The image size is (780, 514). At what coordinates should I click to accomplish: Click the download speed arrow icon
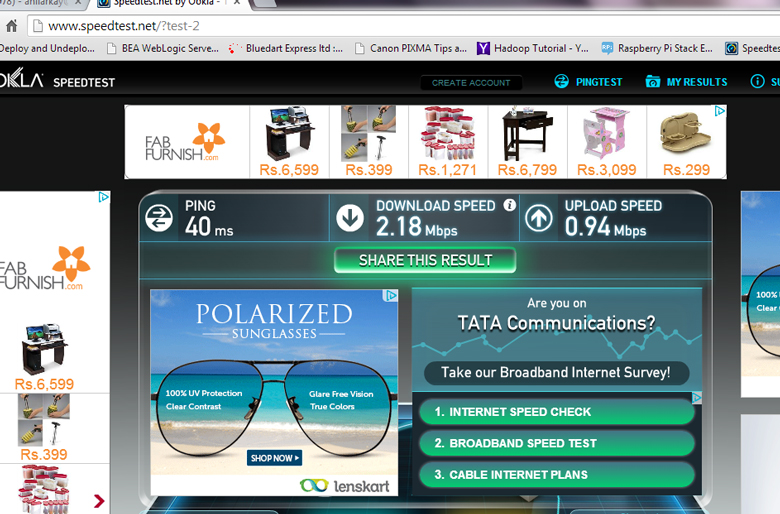(350, 218)
